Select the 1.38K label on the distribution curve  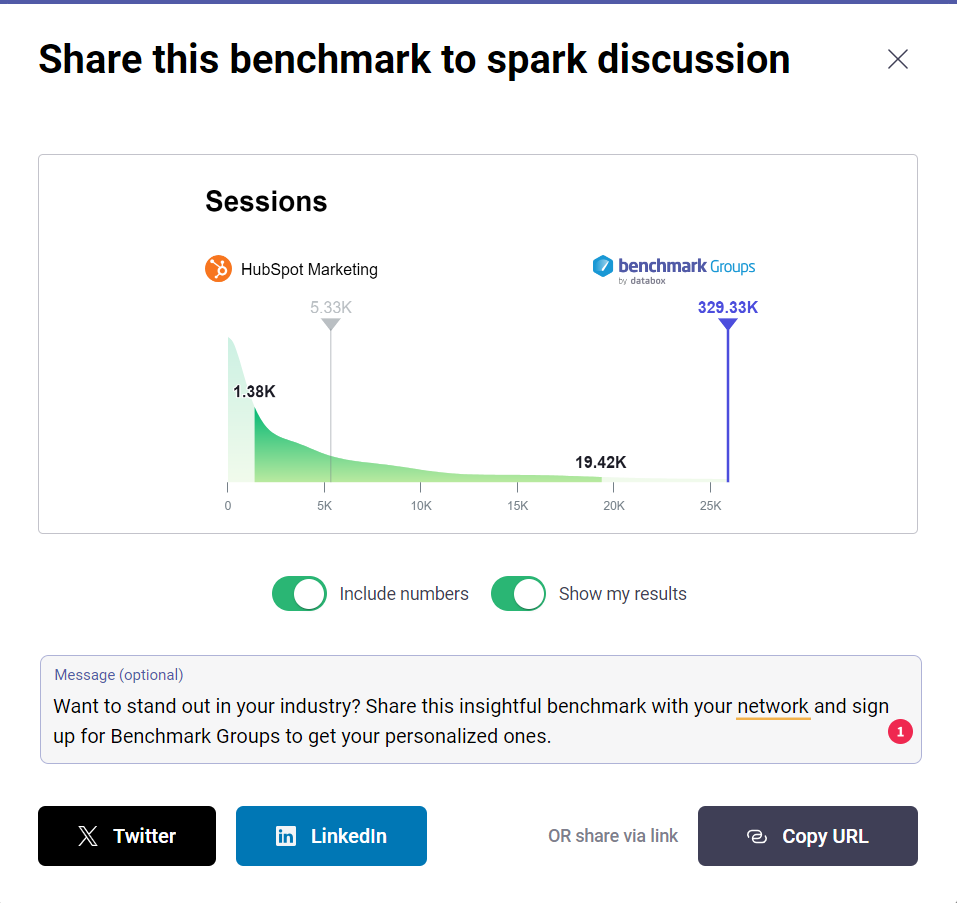[254, 391]
